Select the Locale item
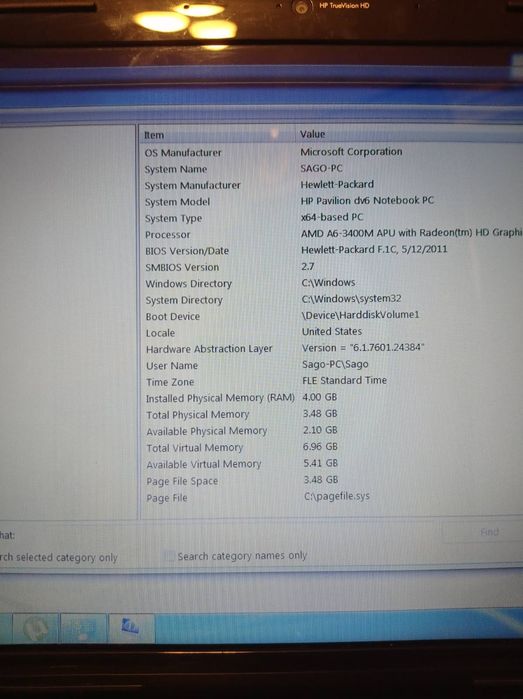This screenshot has width=523, height=699. [x=160, y=333]
